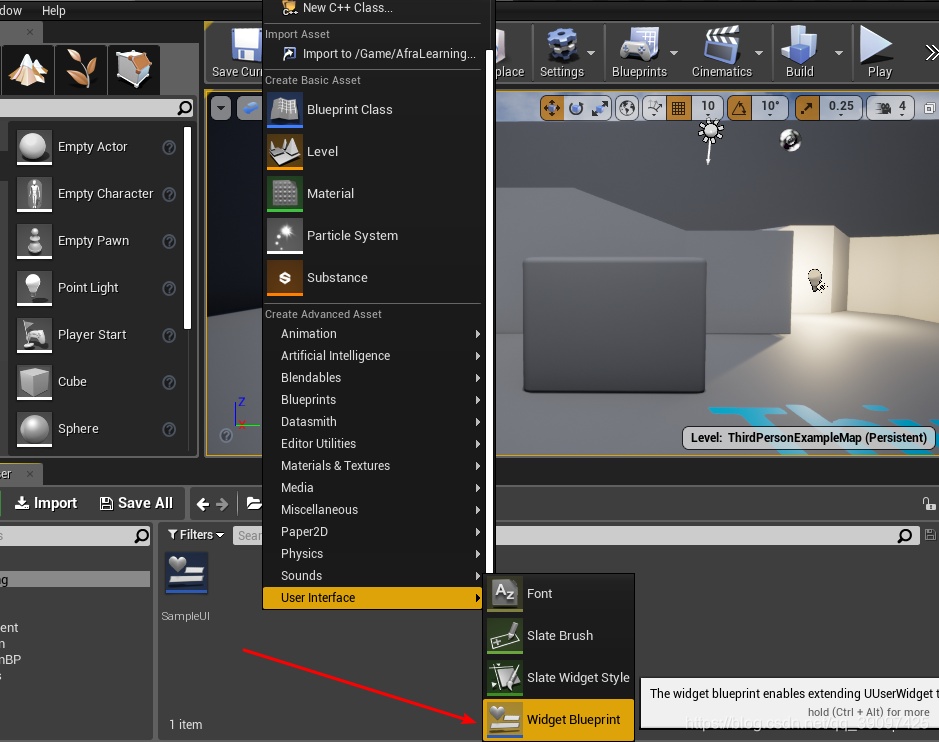This screenshot has width=939, height=742.
Task: Open the Filters dropdown
Action: click(196, 535)
